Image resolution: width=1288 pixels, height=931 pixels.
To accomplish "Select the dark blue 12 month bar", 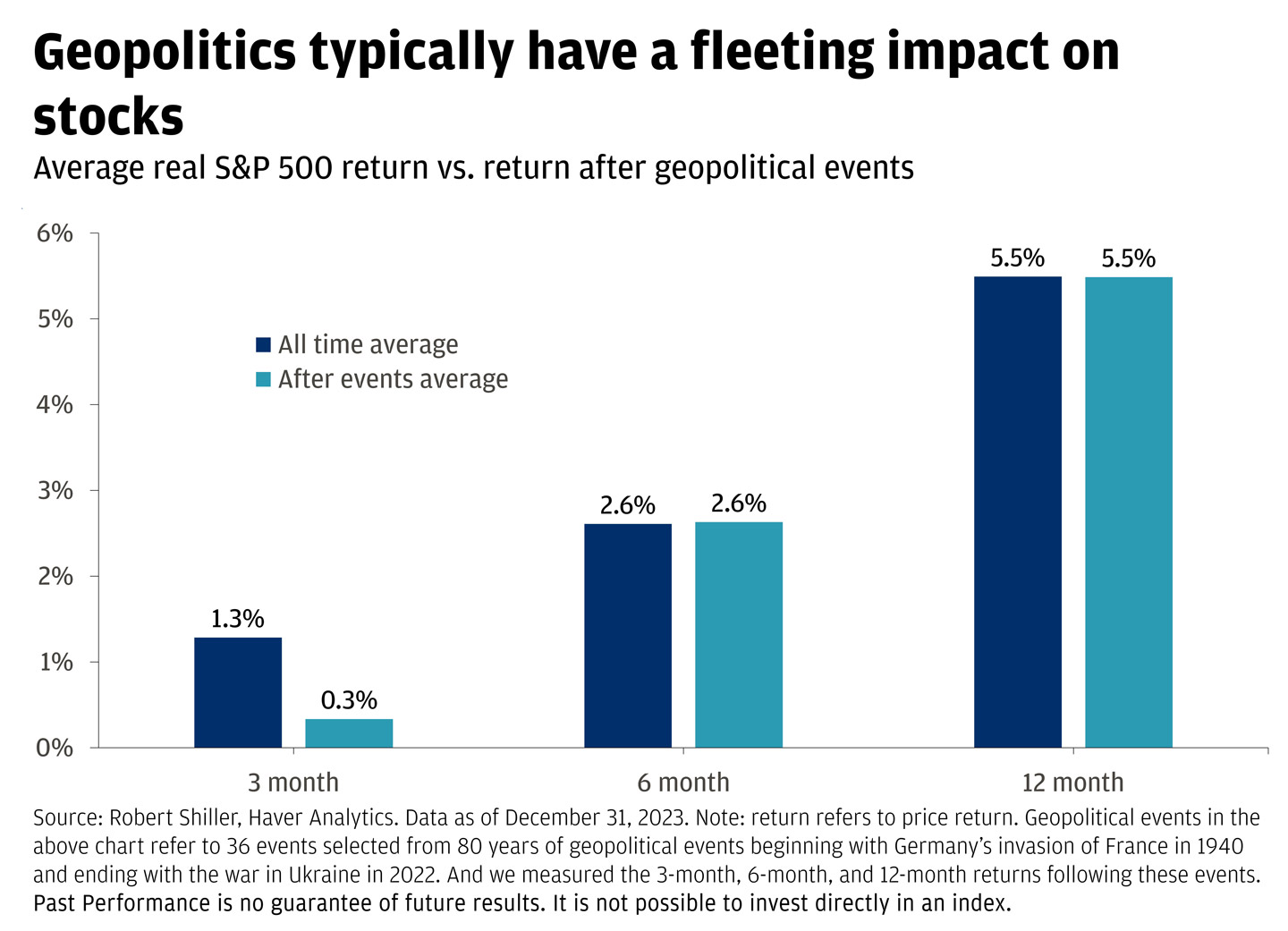I will click(x=1018, y=512).
